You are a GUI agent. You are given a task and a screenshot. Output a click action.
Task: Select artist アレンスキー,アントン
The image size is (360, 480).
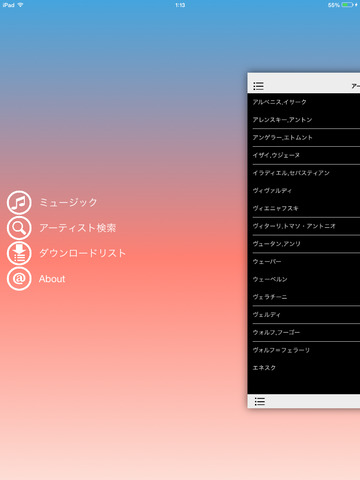(304, 120)
